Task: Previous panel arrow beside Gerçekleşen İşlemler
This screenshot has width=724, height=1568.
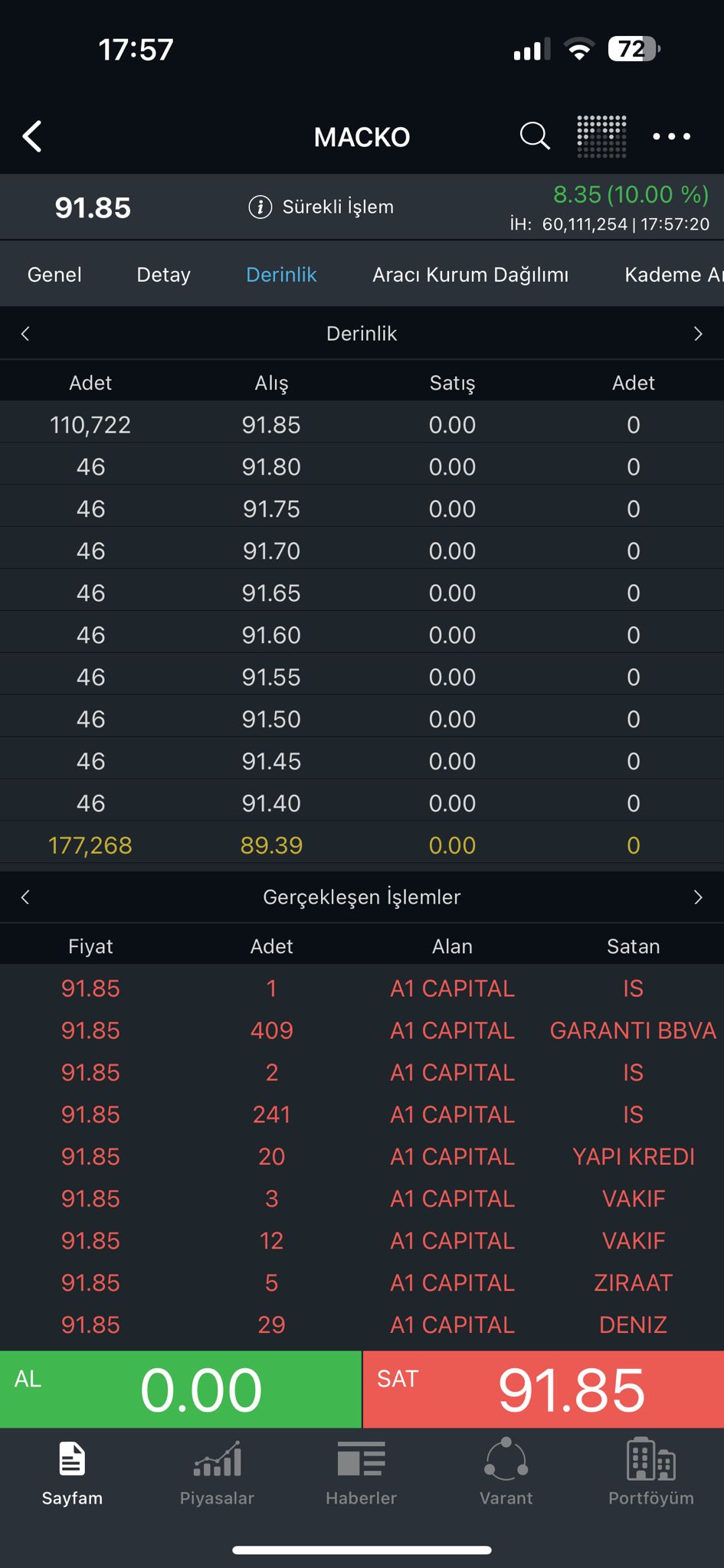Action: tap(25, 897)
